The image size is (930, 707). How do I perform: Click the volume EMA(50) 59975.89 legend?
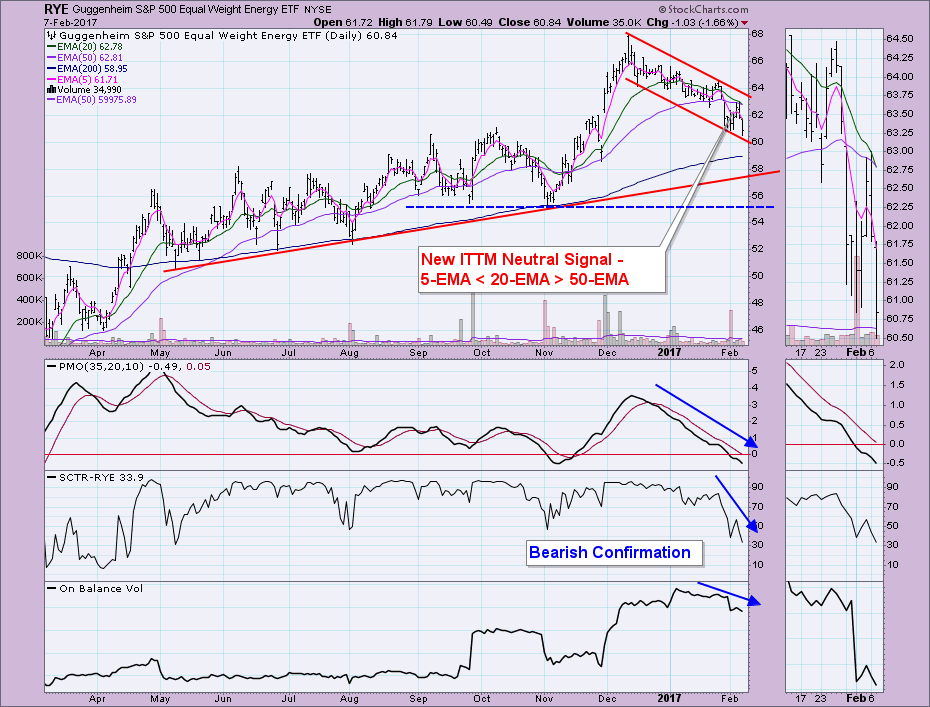point(92,100)
